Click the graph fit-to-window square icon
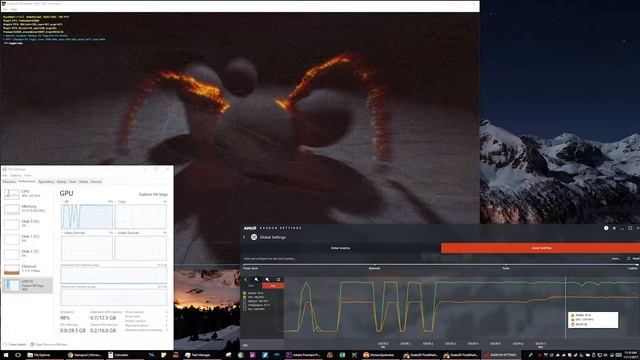 click(x=278, y=280)
